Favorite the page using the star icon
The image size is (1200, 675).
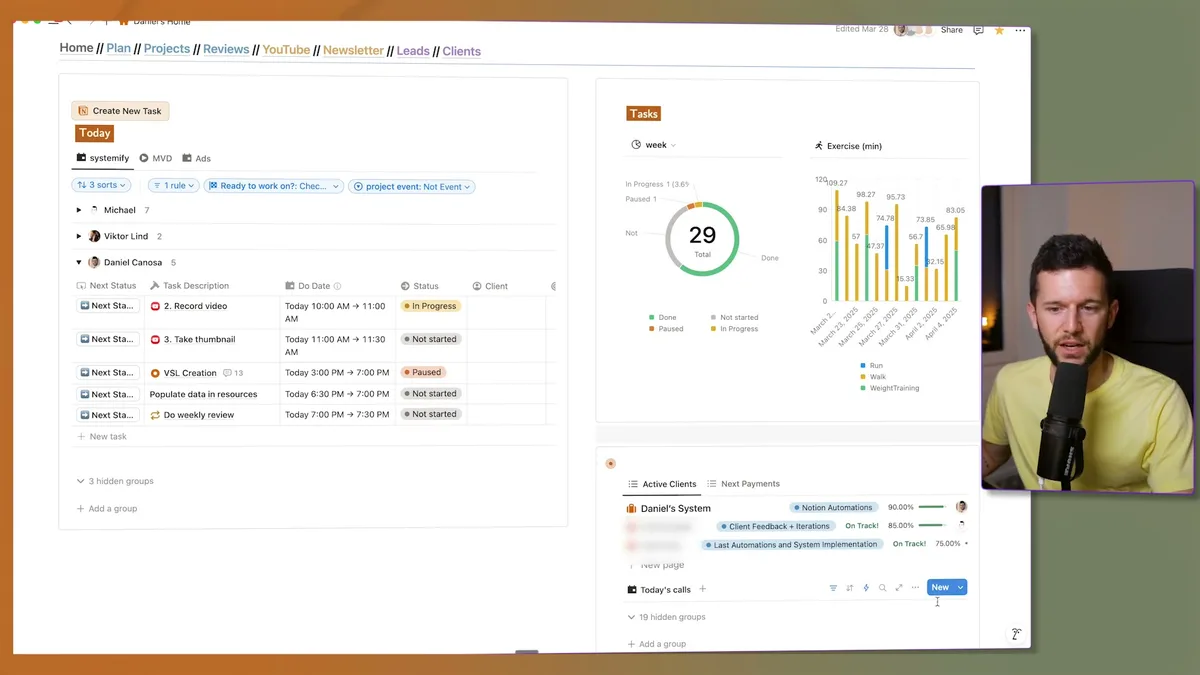tap(999, 30)
